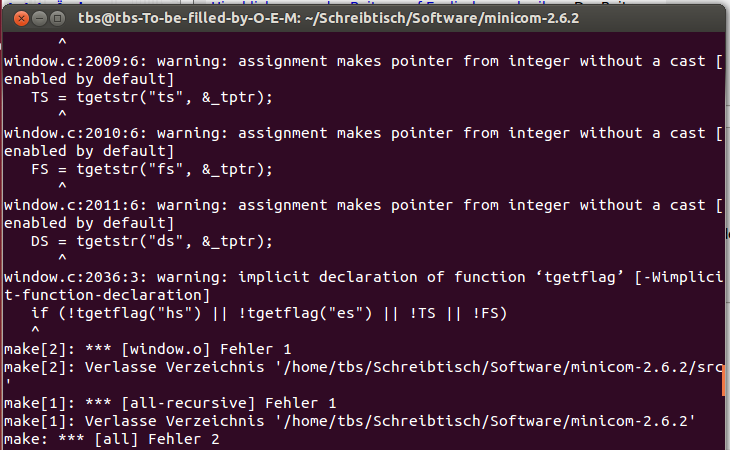730x450 pixels.
Task: Click the make[1] [all-recursive] Fehler 1 line
Action: coord(170,403)
